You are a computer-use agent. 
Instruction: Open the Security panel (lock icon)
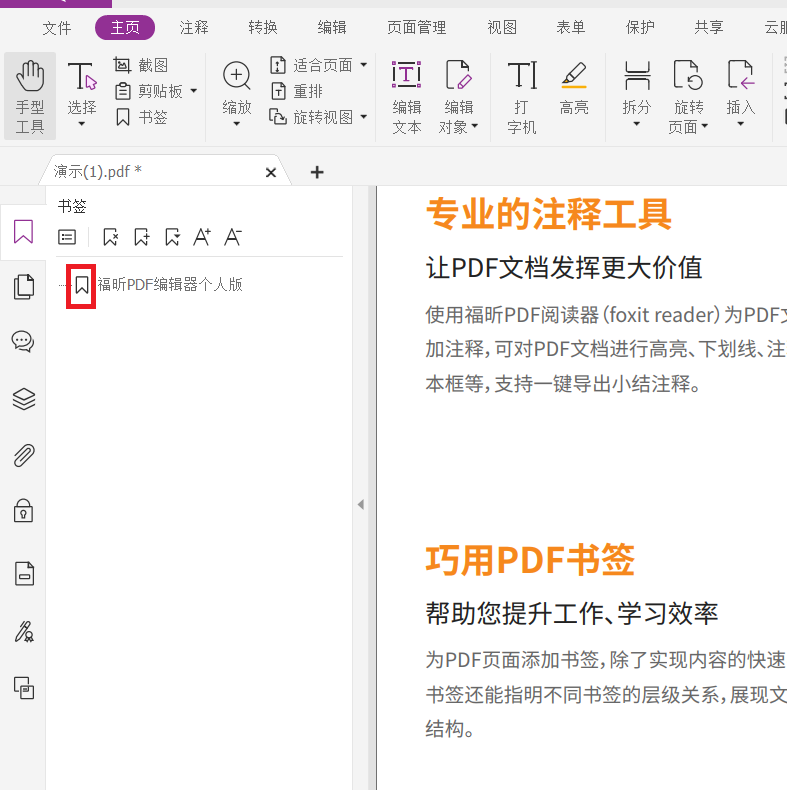(x=23, y=511)
